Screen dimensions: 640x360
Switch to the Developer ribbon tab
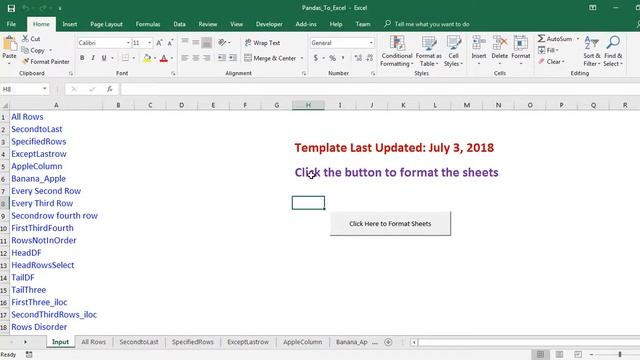tap(269, 24)
